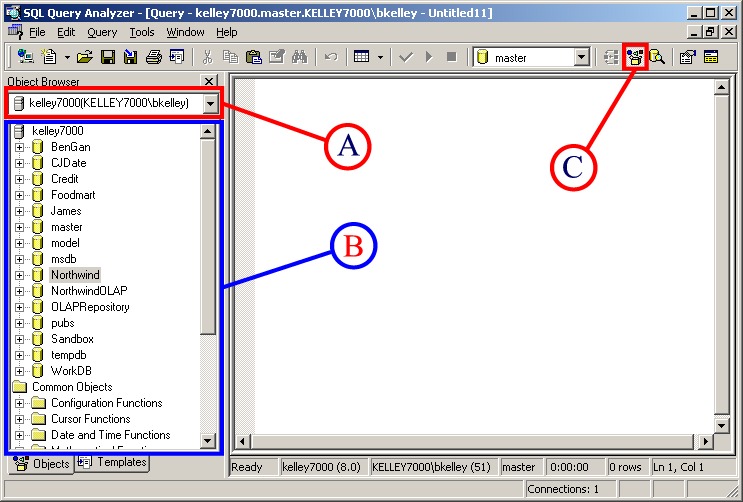
Task: Open the Edit menu
Action: [66, 32]
